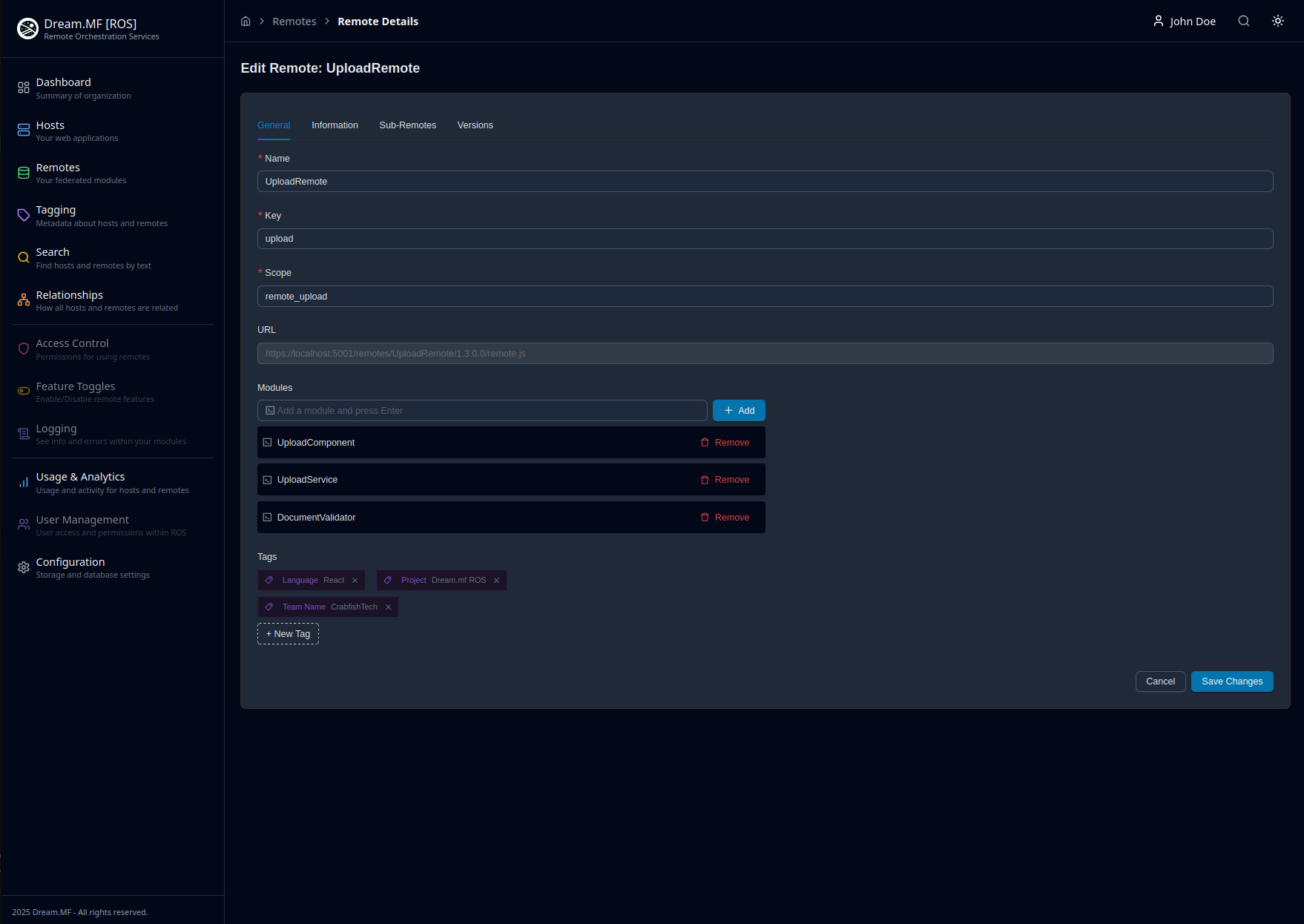
Task: Open Dashboard from the sidebar
Action: (x=63, y=82)
